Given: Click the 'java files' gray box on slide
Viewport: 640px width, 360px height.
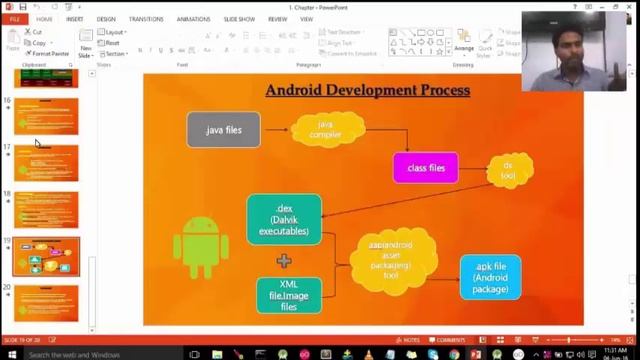Looking at the screenshot, I should pyautogui.click(x=224, y=130).
